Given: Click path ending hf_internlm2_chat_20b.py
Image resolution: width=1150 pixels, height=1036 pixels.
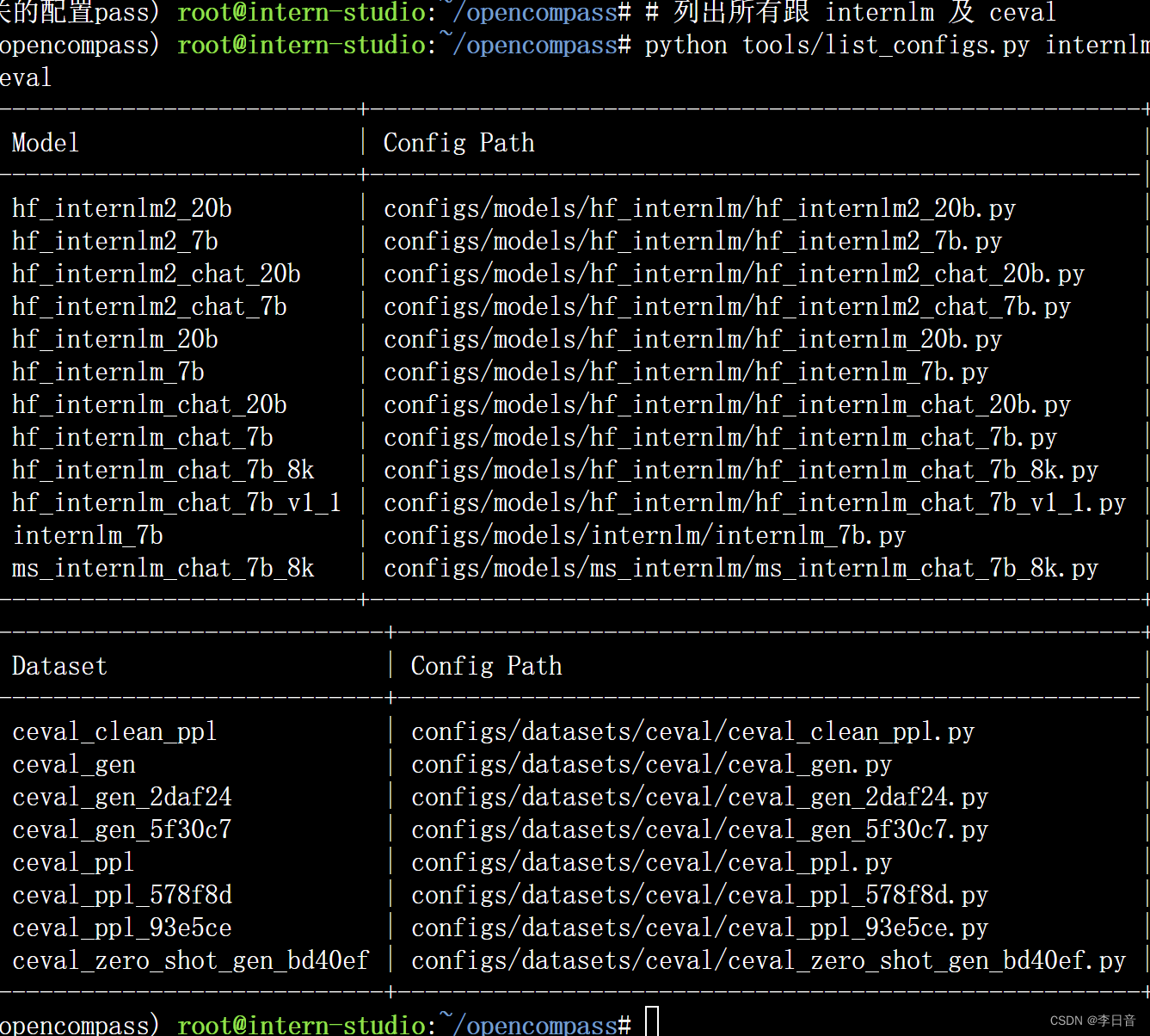Looking at the screenshot, I should pyautogui.click(x=735, y=274).
